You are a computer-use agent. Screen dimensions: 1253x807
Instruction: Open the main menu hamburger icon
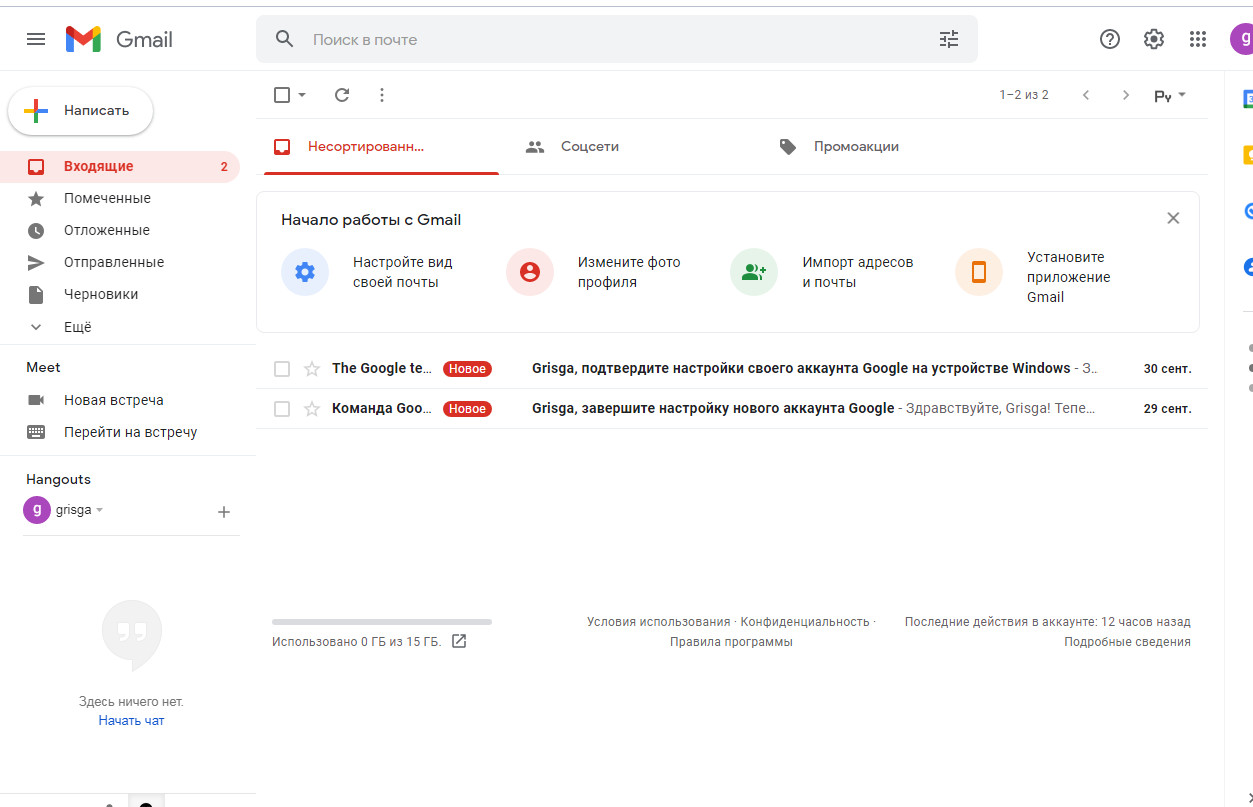pyautogui.click(x=36, y=39)
